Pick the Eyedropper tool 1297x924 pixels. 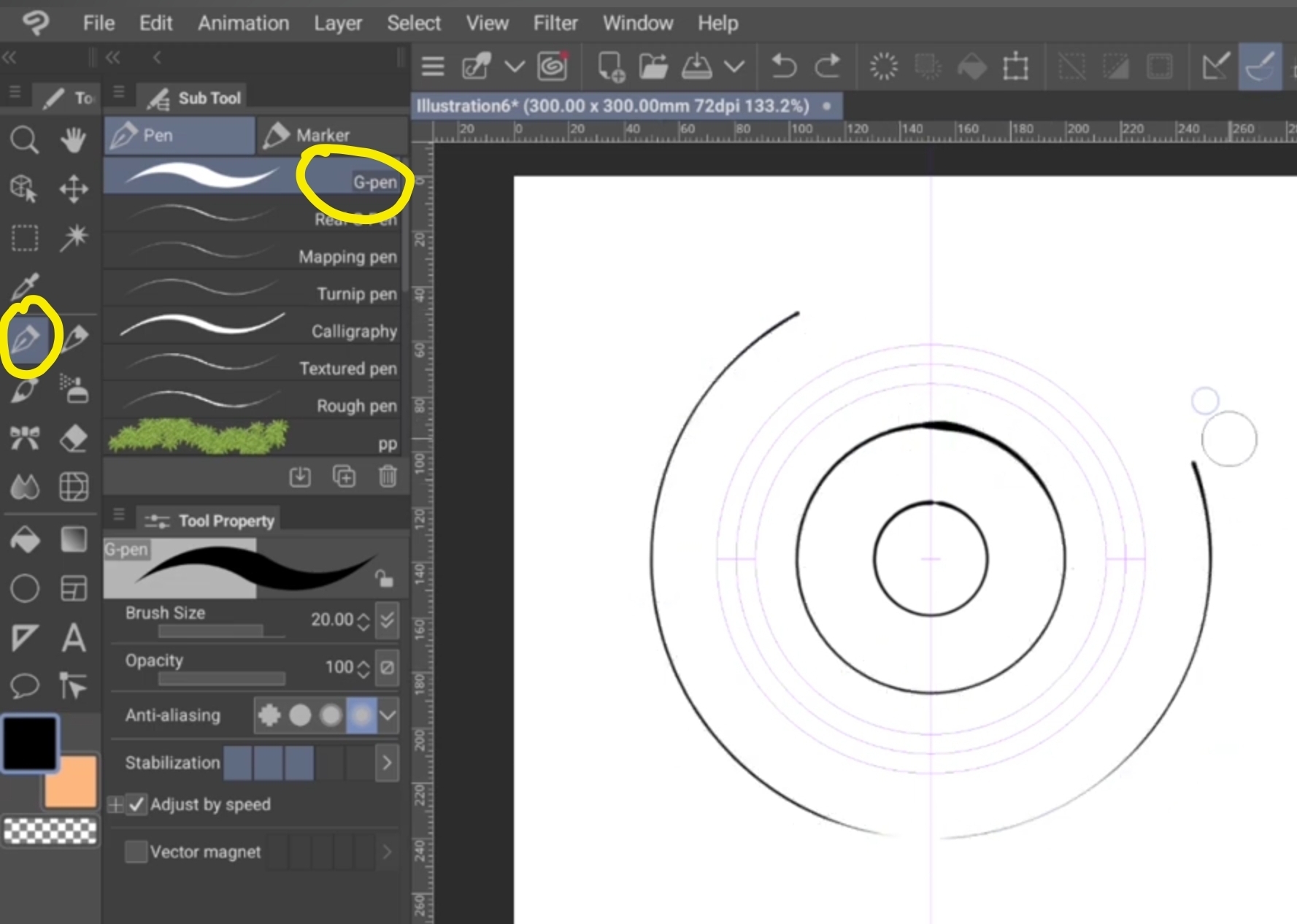coord(24,287)
